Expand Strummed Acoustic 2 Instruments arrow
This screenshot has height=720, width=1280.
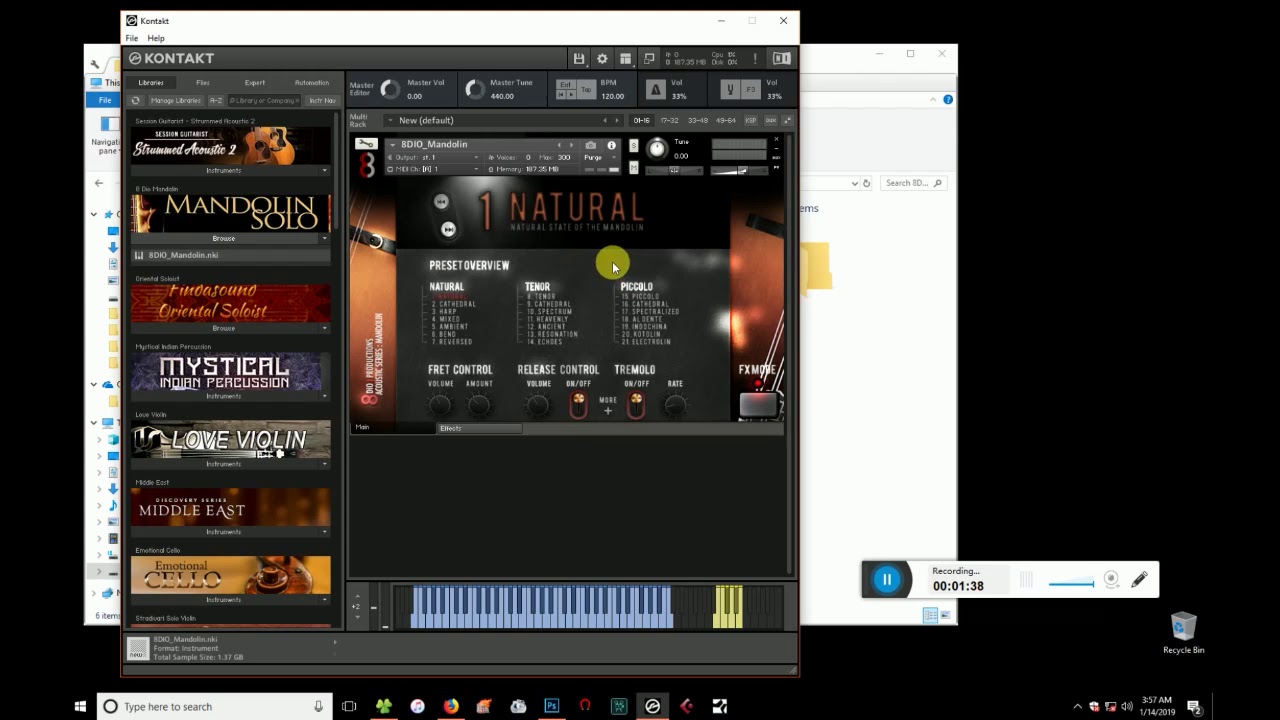pos(324,171)
